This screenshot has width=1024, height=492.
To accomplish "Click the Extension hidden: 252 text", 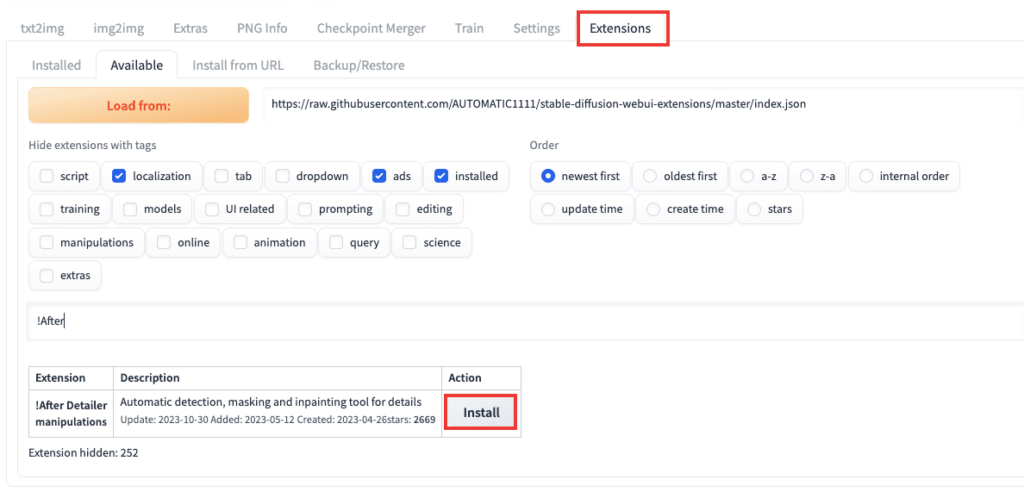I will point(84,452).
